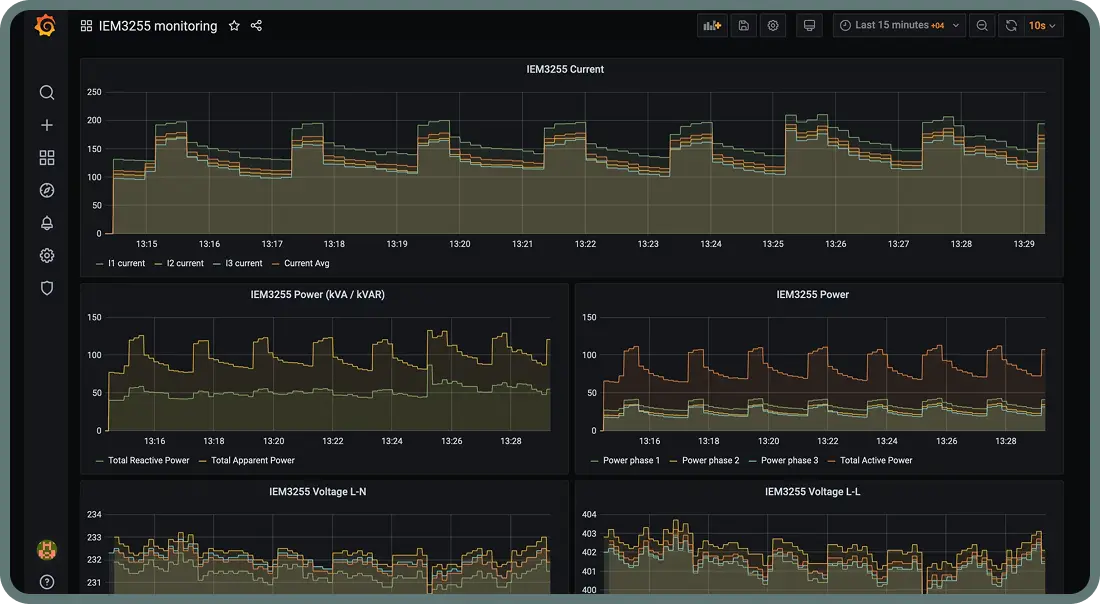Open the user profile avatar

(x=46, y=550)
